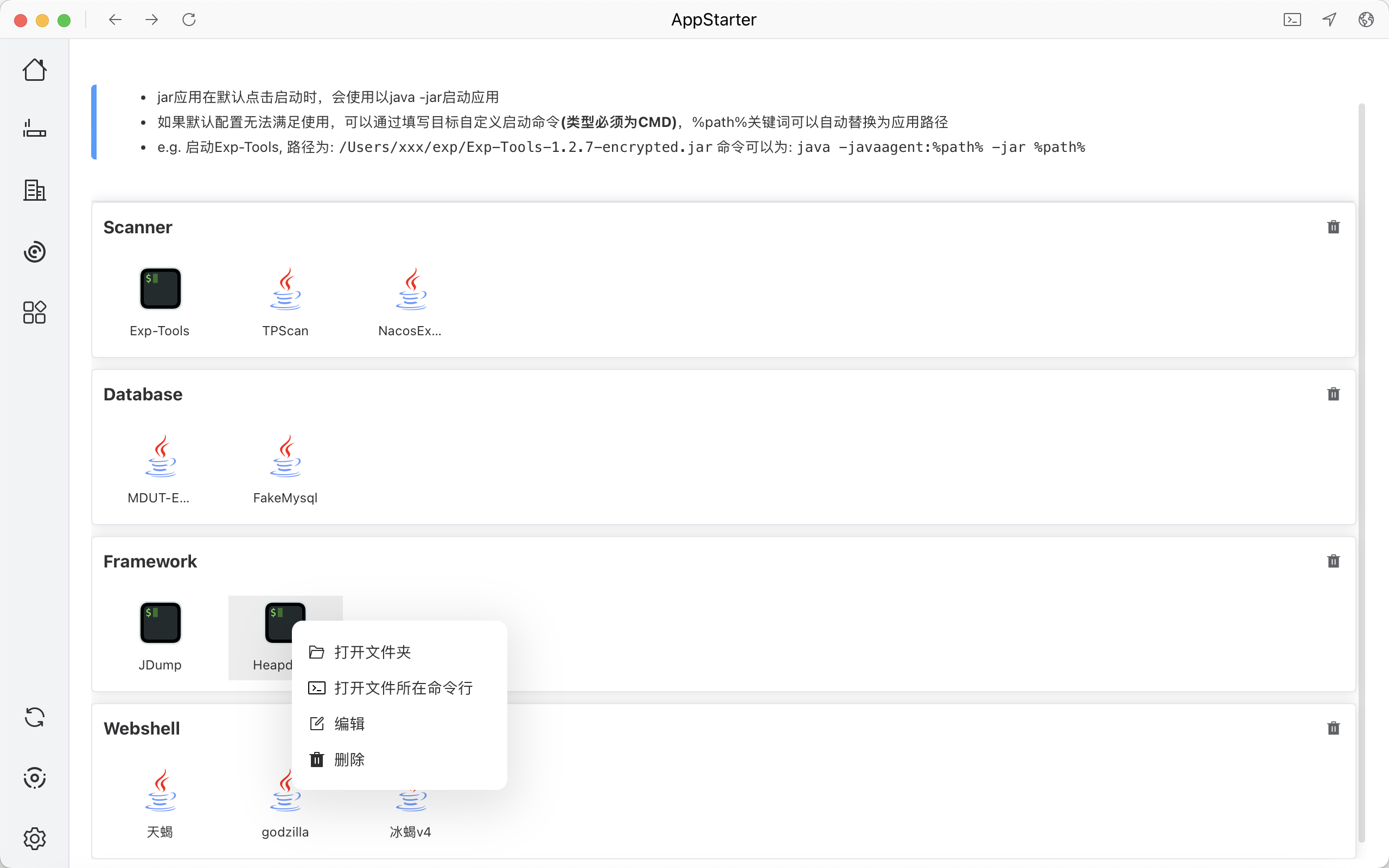
Task: Choose 打开文件夹 from context menu
Action: click(x=372, y=652)
